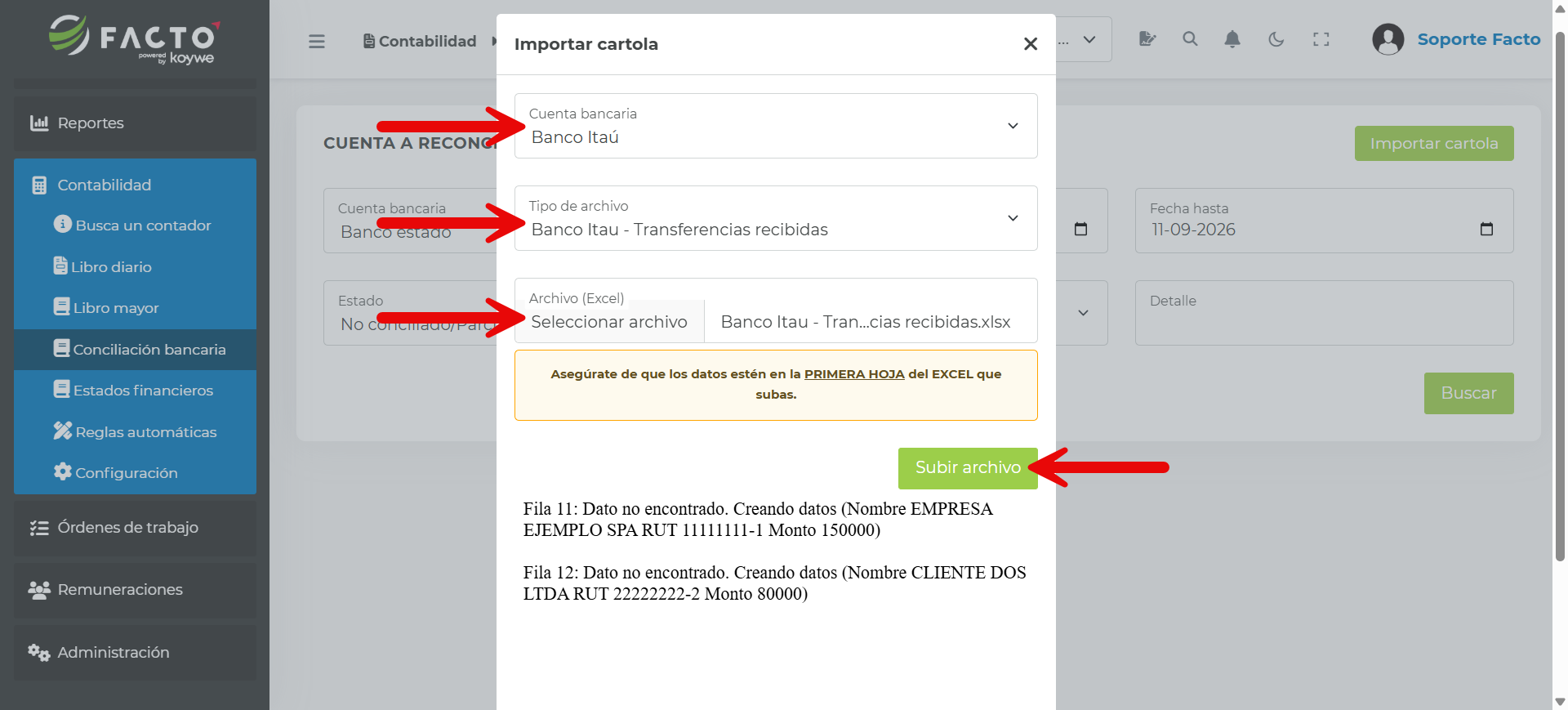Open the partially hidden date field calendar icon

coord(1080,229)
